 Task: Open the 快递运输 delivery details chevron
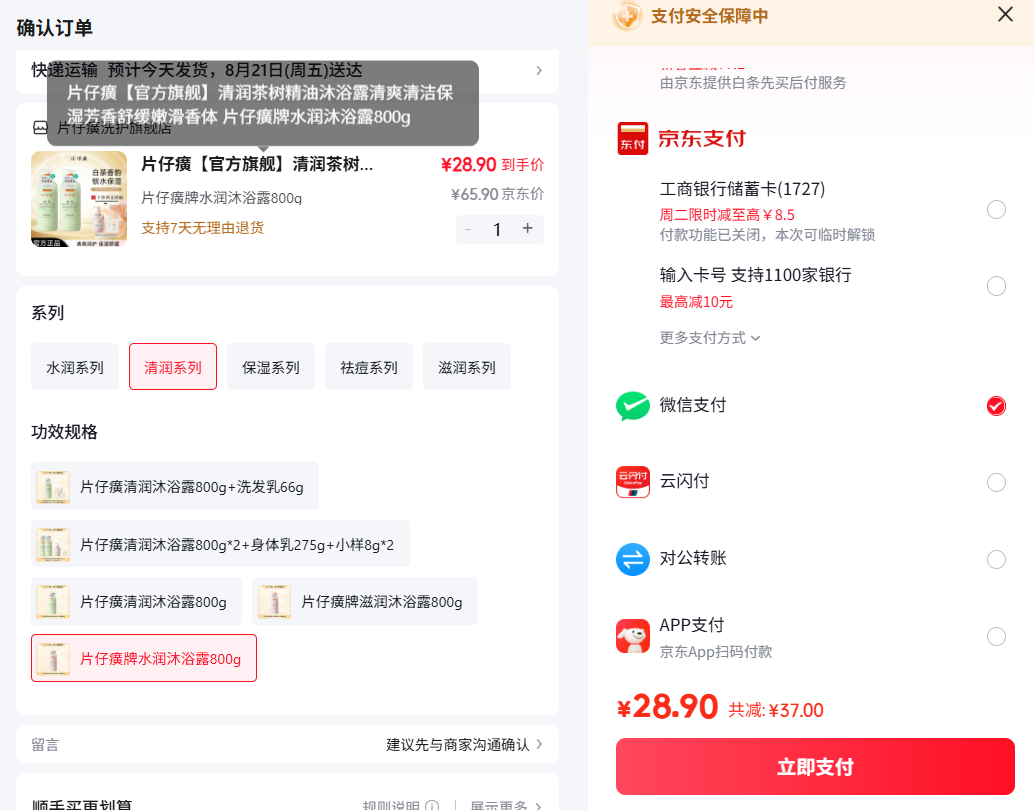click(539, 71)
